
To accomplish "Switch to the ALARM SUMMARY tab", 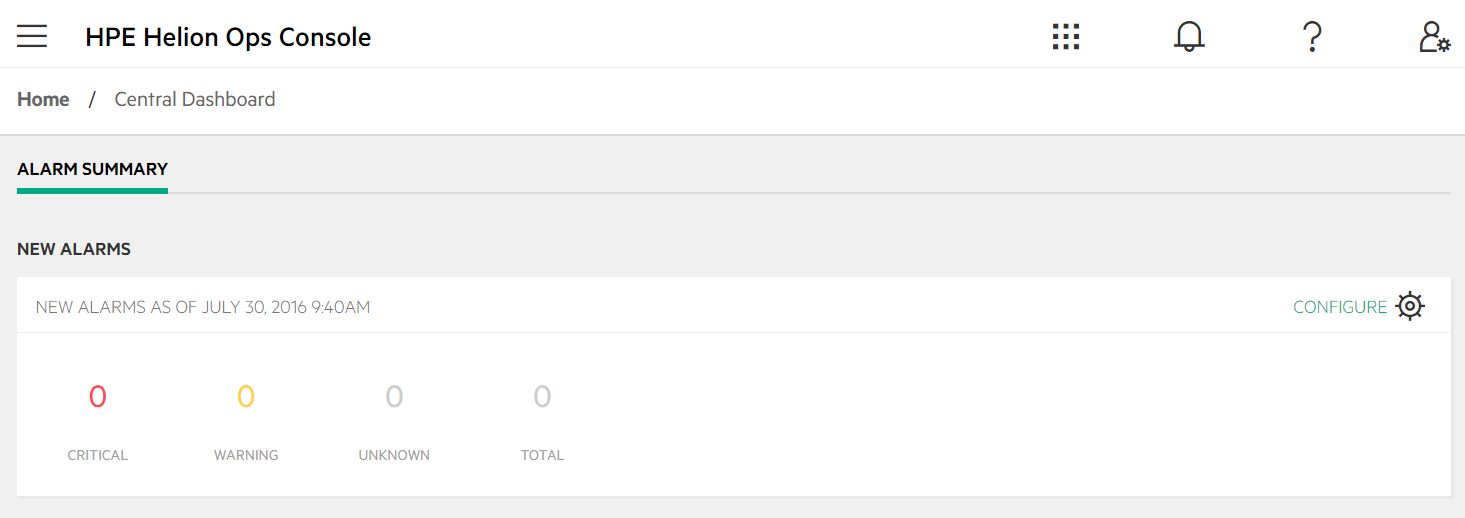I will [92, 169].
